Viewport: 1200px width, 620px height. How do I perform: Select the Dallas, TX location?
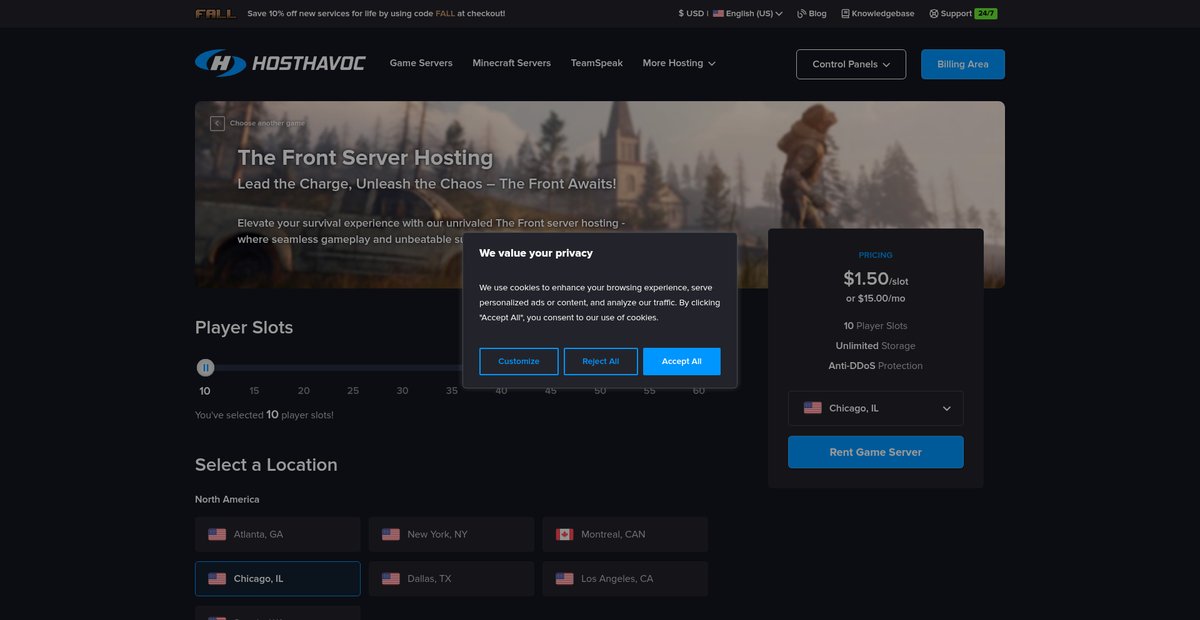[x=451, y=578]
